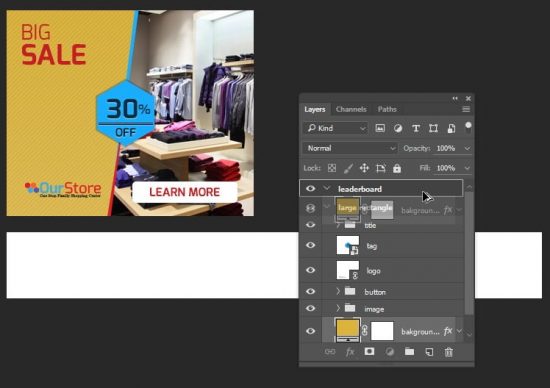The height and width of the screenshot is (388, 550).
Task: Select the button group name
Action: pos(375,292)
